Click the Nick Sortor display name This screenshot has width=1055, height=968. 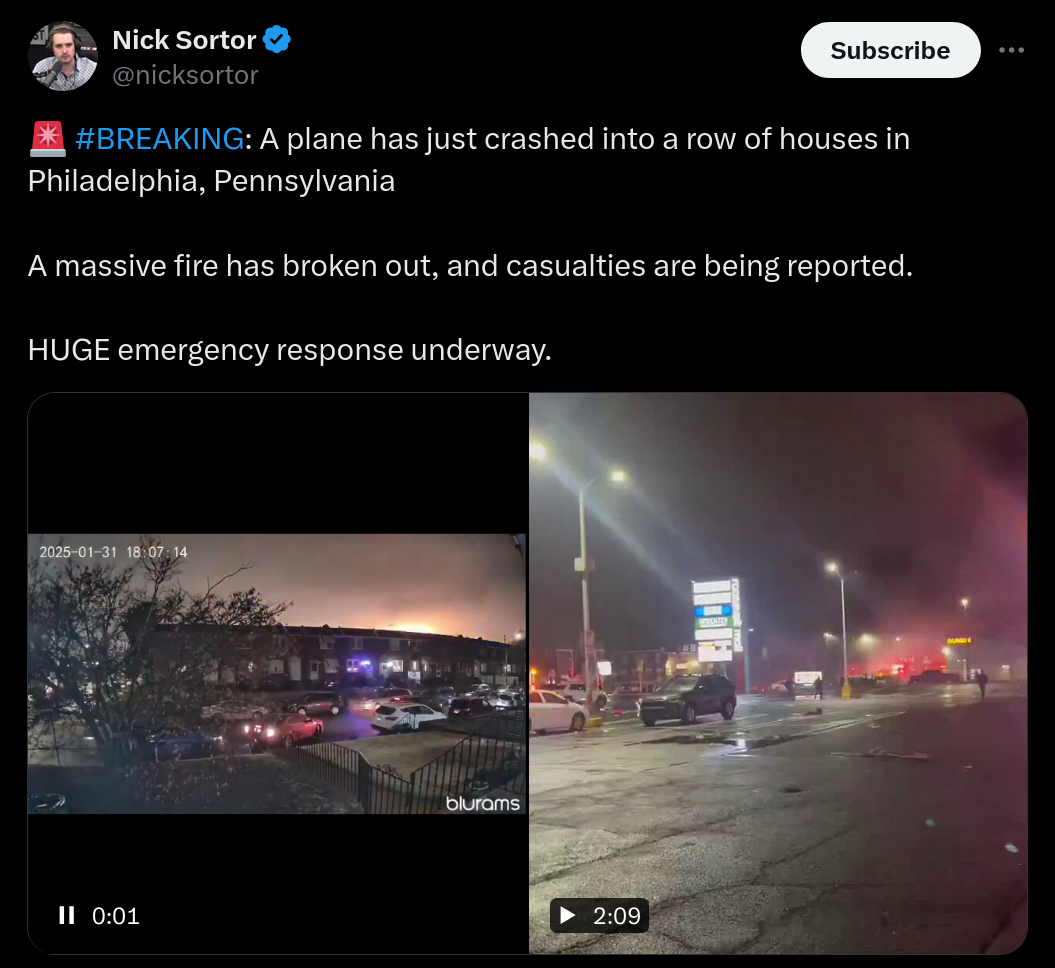(x=184, y=40)
